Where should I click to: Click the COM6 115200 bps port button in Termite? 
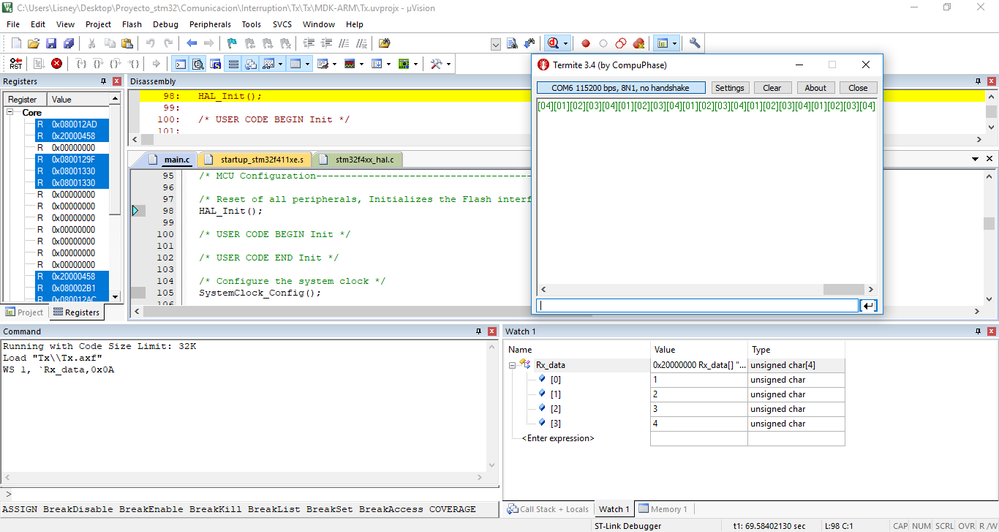point(621,88)
